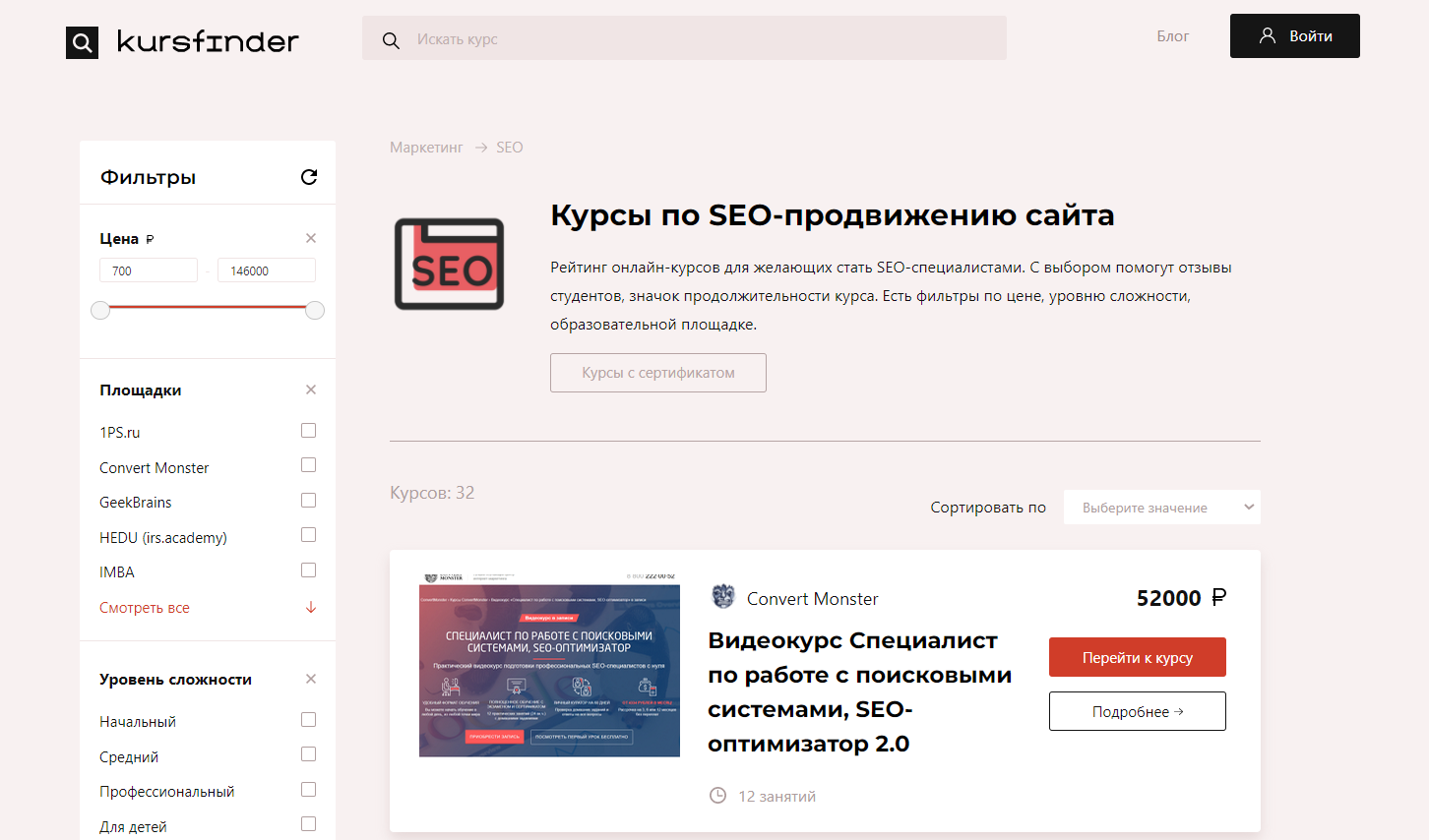Click the Перейти к курсу button
The image size is (1429, 840).
(x=1137, y=656)
